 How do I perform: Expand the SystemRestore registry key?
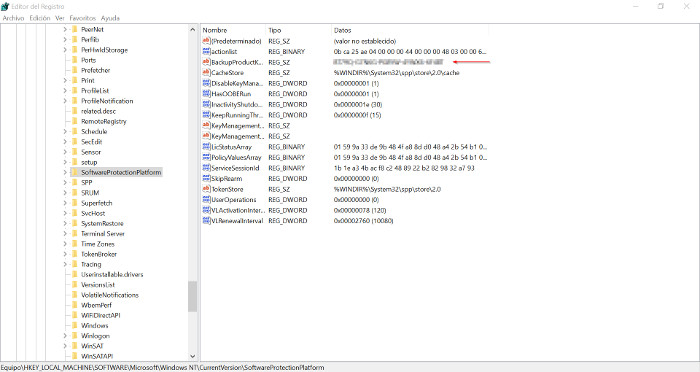pyautogui.click(x=65, y=223)
